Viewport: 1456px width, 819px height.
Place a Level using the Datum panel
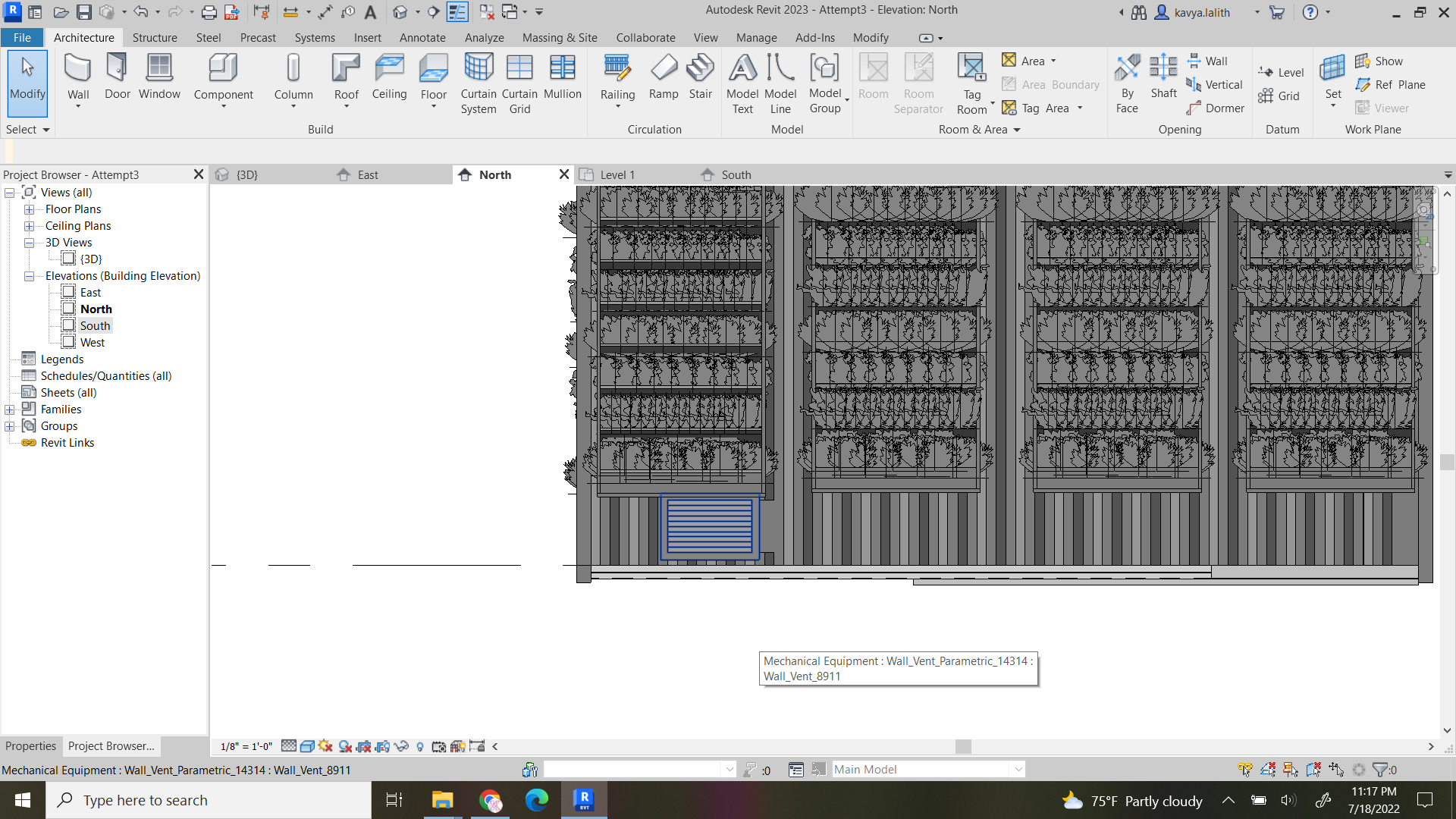1281,72
